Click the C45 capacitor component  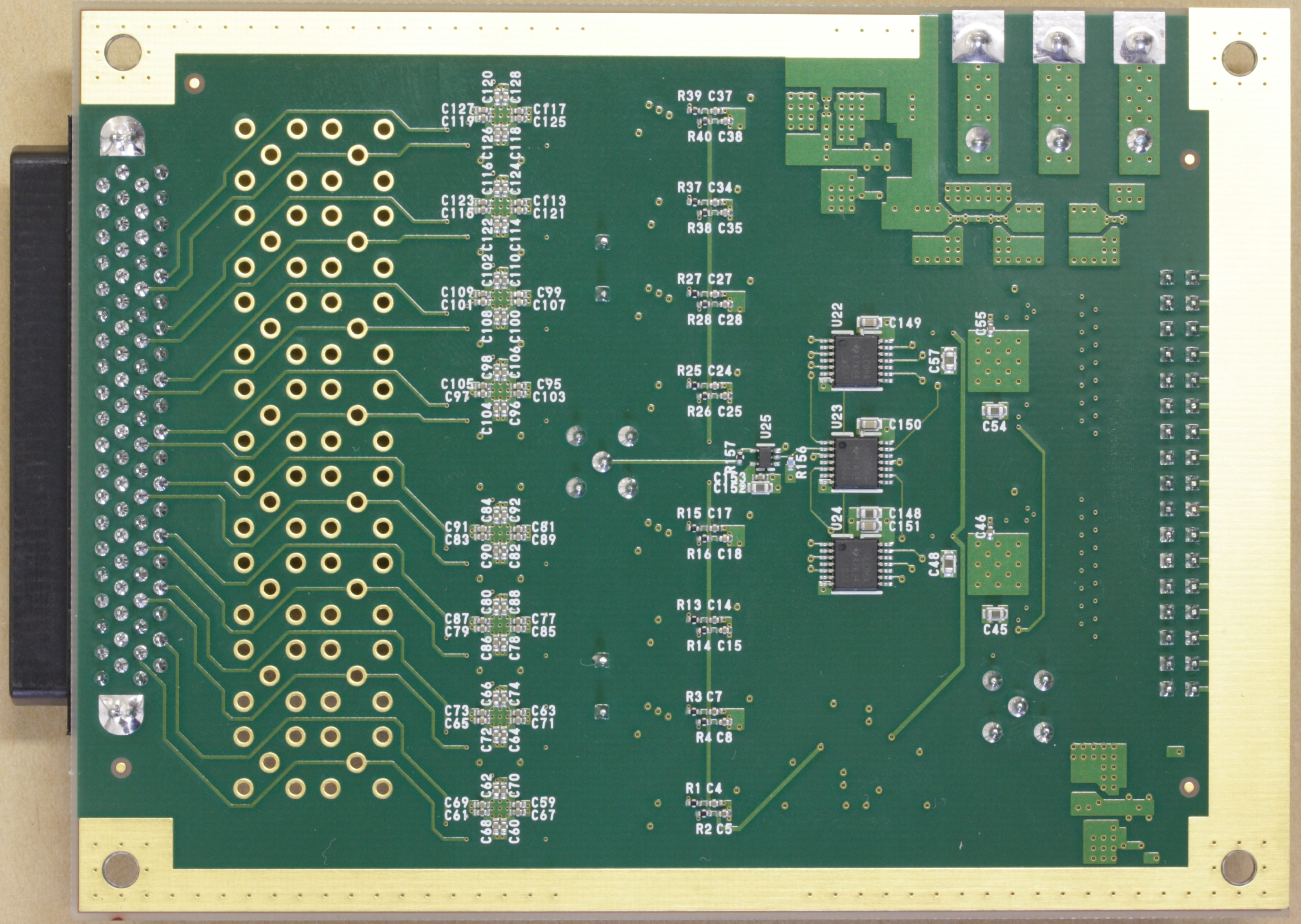[x=994, y=614]
